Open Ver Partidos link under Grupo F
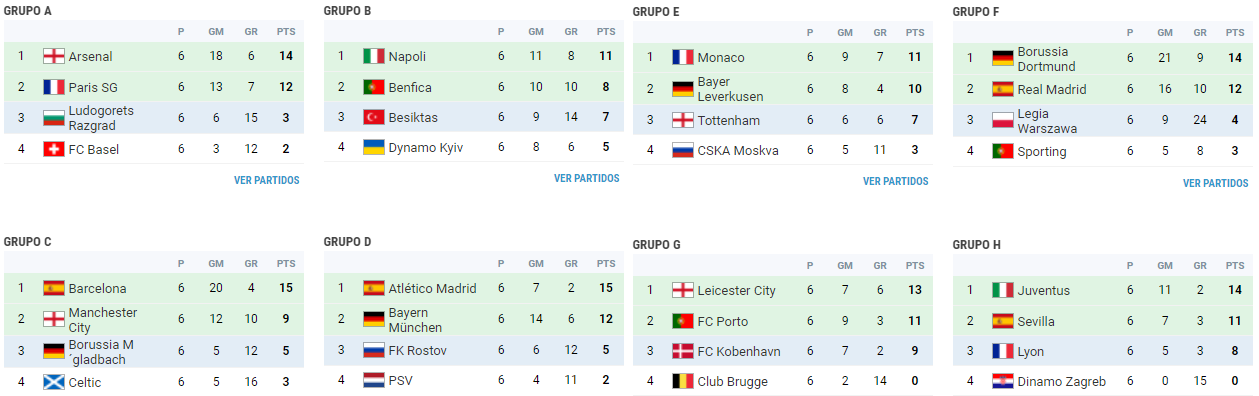This screenshot has width=1259, height=396. 1216,184
